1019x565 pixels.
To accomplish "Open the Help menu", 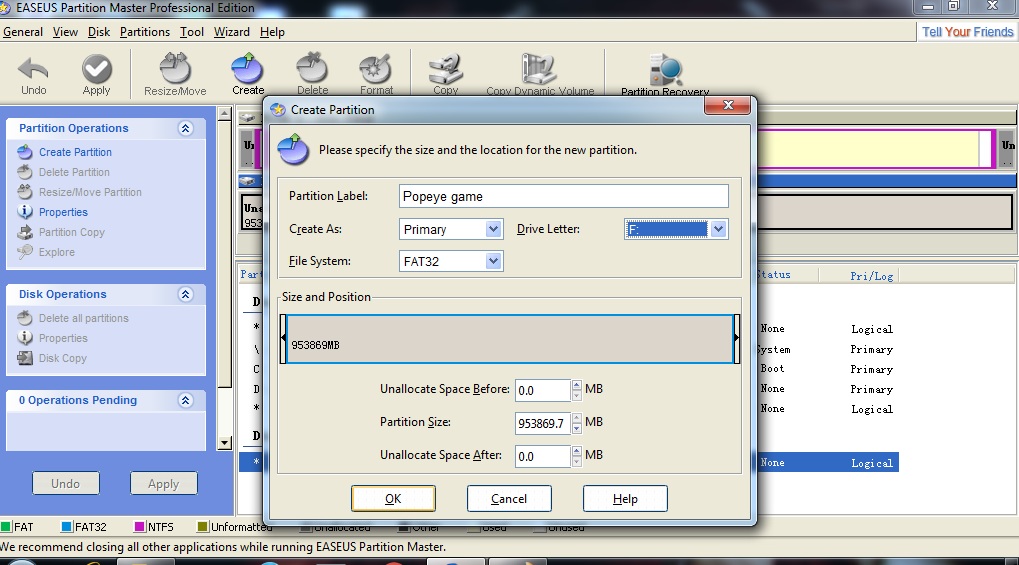I will (272, 32).
